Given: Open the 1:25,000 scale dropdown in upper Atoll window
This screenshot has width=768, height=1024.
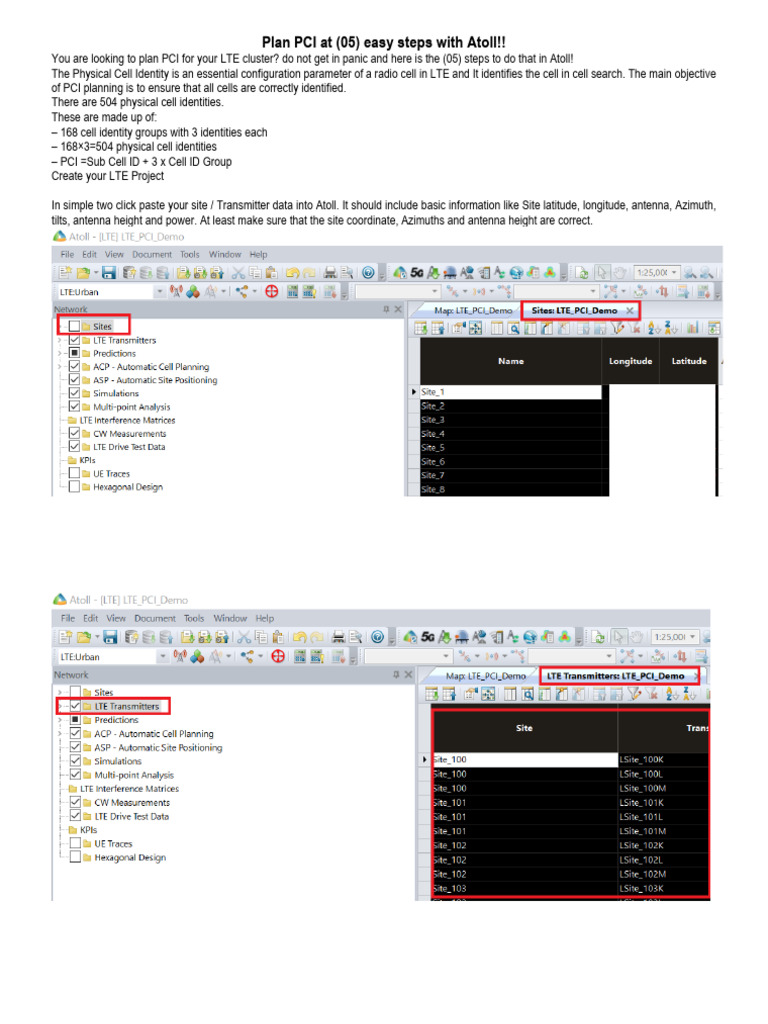Looking at the screenshot, I should (674, 272).
